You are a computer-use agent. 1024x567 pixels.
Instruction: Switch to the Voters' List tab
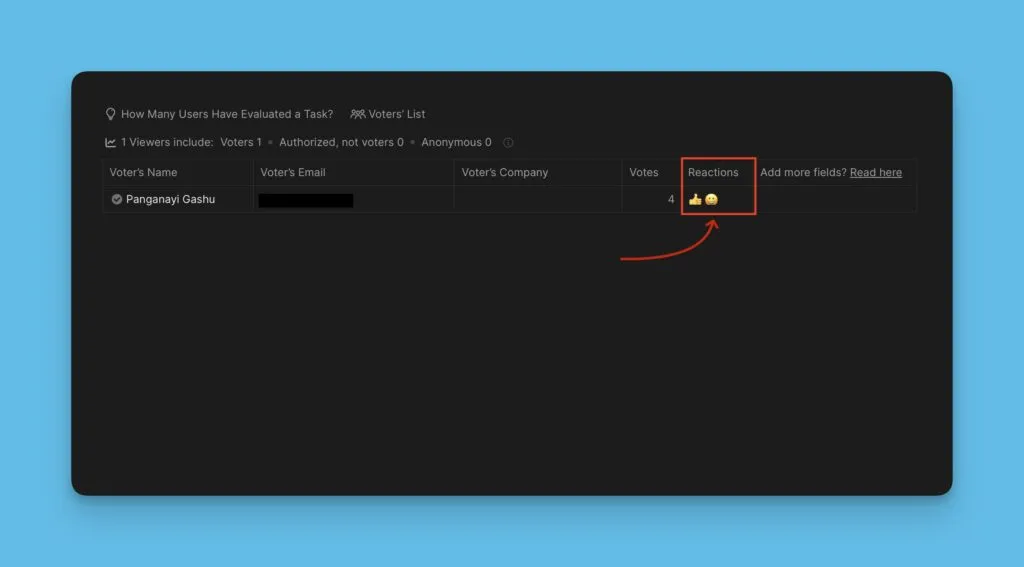[397, 114]
